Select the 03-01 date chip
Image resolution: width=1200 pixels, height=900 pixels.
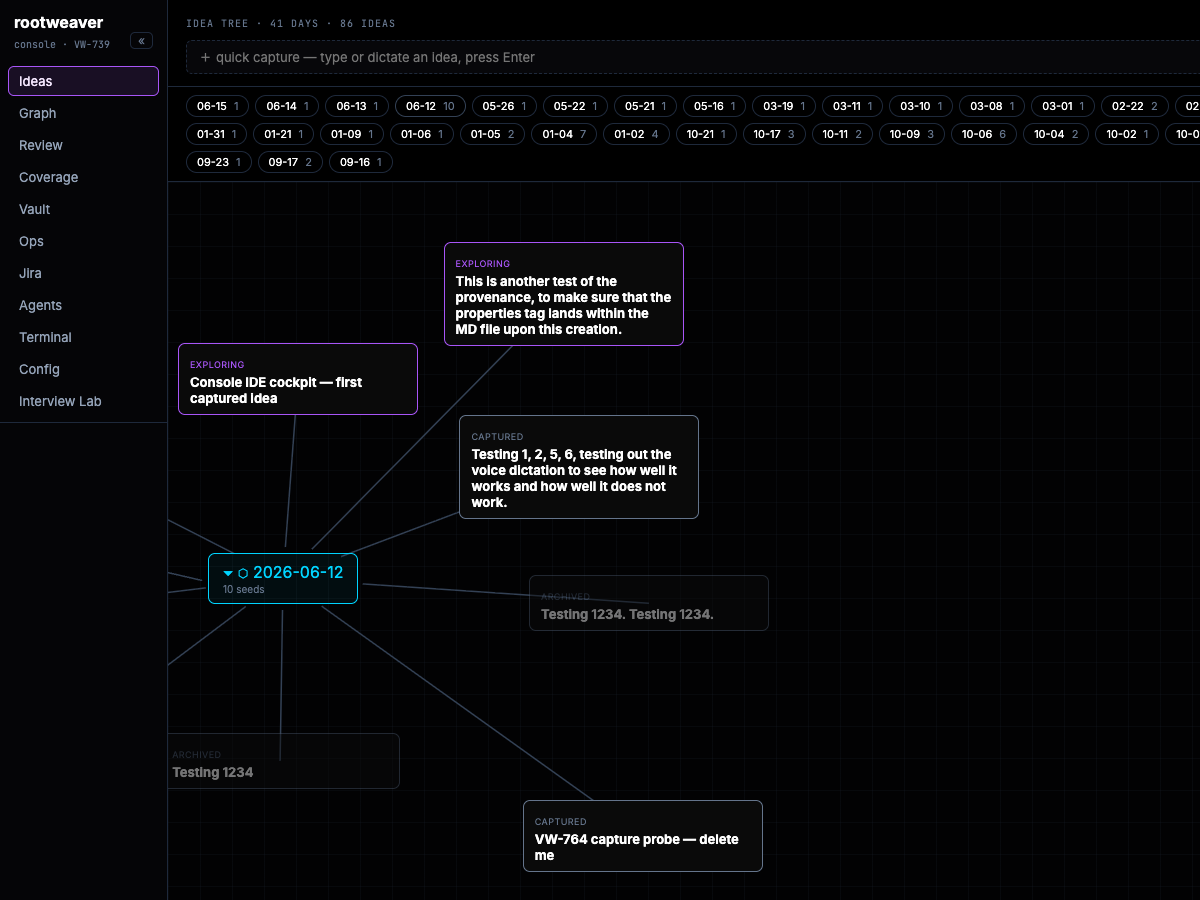coord(1063,106)
